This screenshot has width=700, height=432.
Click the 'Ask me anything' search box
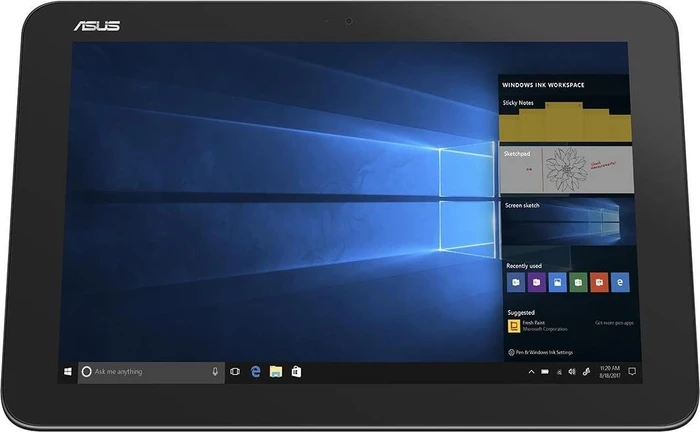(x=151, y=372)
